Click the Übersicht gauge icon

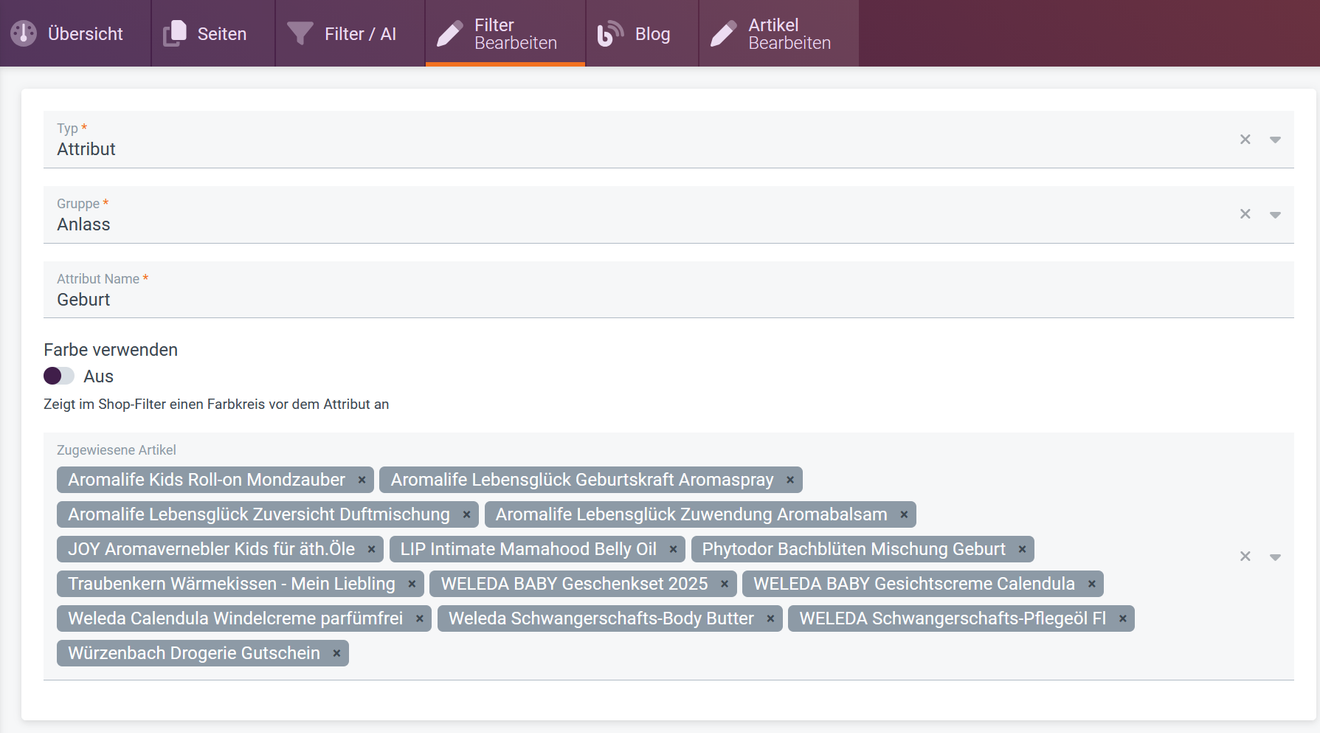click(x=24, y=33)
